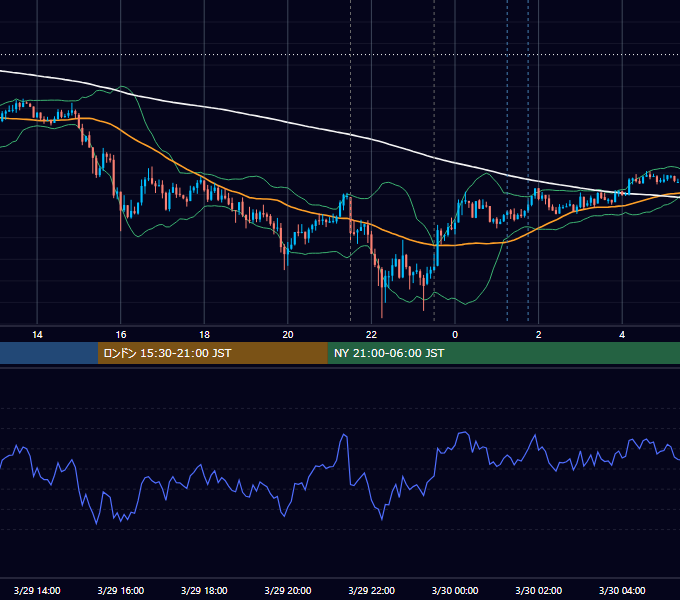Click the 3/30 02:00 date label
This screenshot has width=680, height=600.
(538, 590)
